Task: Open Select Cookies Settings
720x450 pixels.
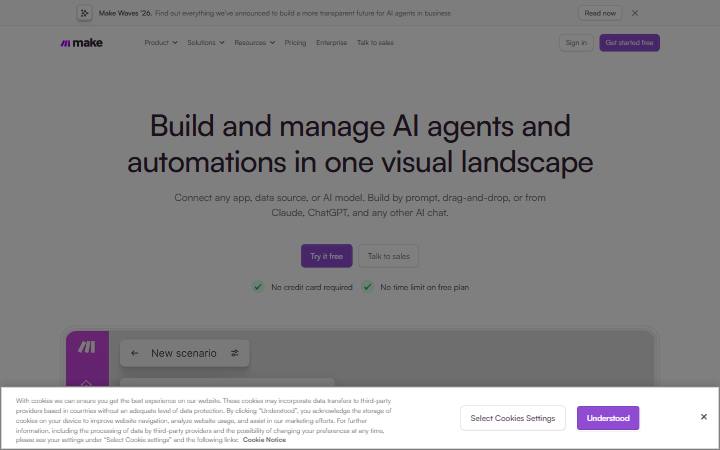Action: (512, 418)
